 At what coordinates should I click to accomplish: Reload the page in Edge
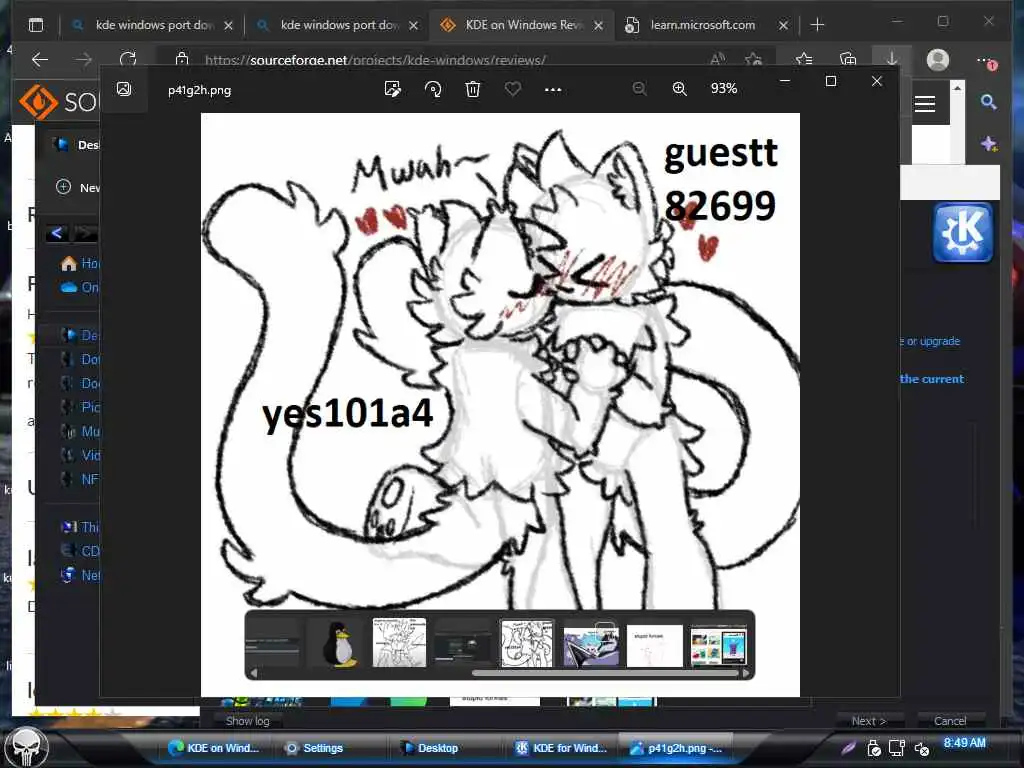tap(128, 59)
